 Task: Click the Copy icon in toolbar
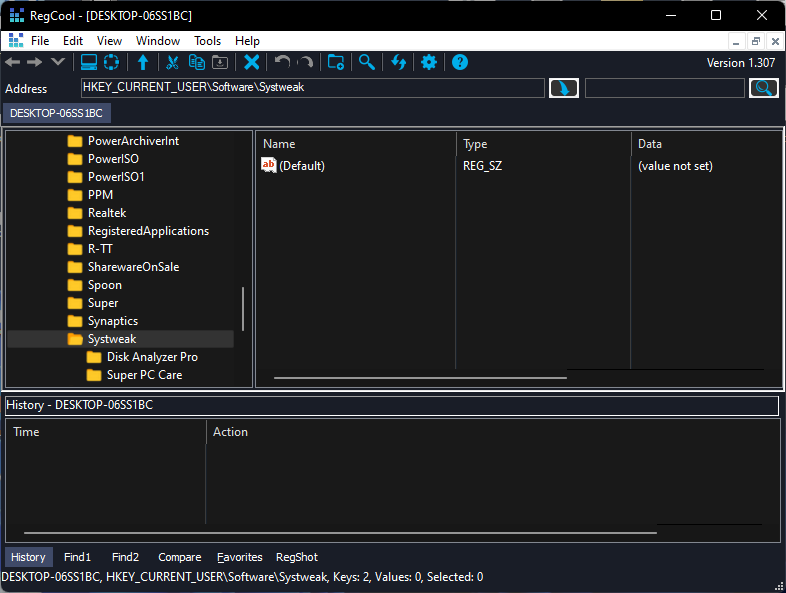coord(196,62)
